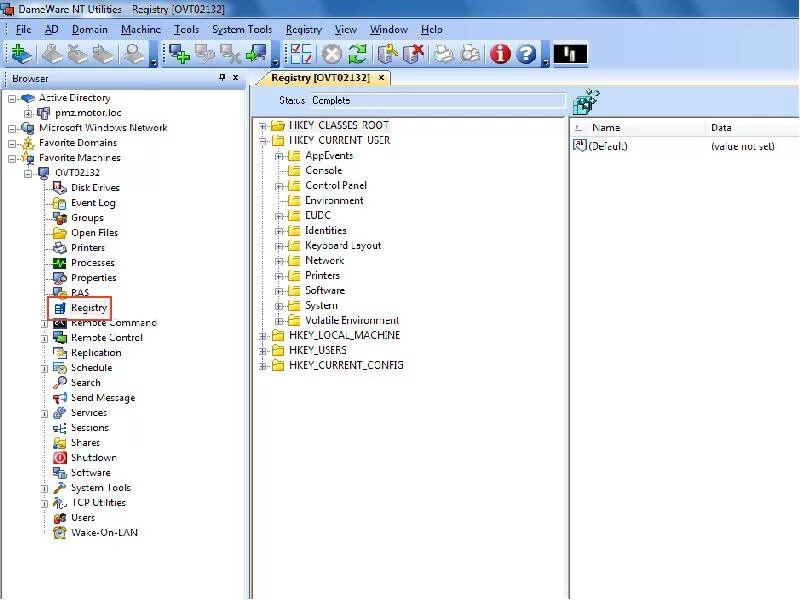This screenshot has height=600, width=800.
Task: Open Search in the Browser tree
Action: [x=86, y=383]
